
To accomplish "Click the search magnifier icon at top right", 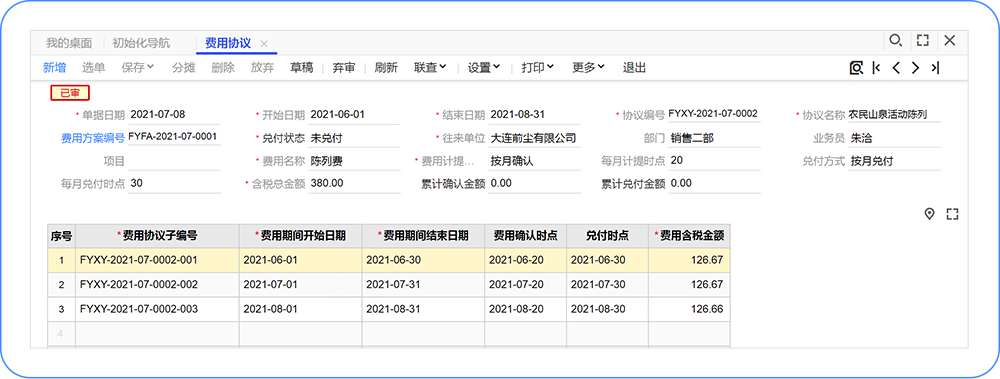I will point(895,41).
